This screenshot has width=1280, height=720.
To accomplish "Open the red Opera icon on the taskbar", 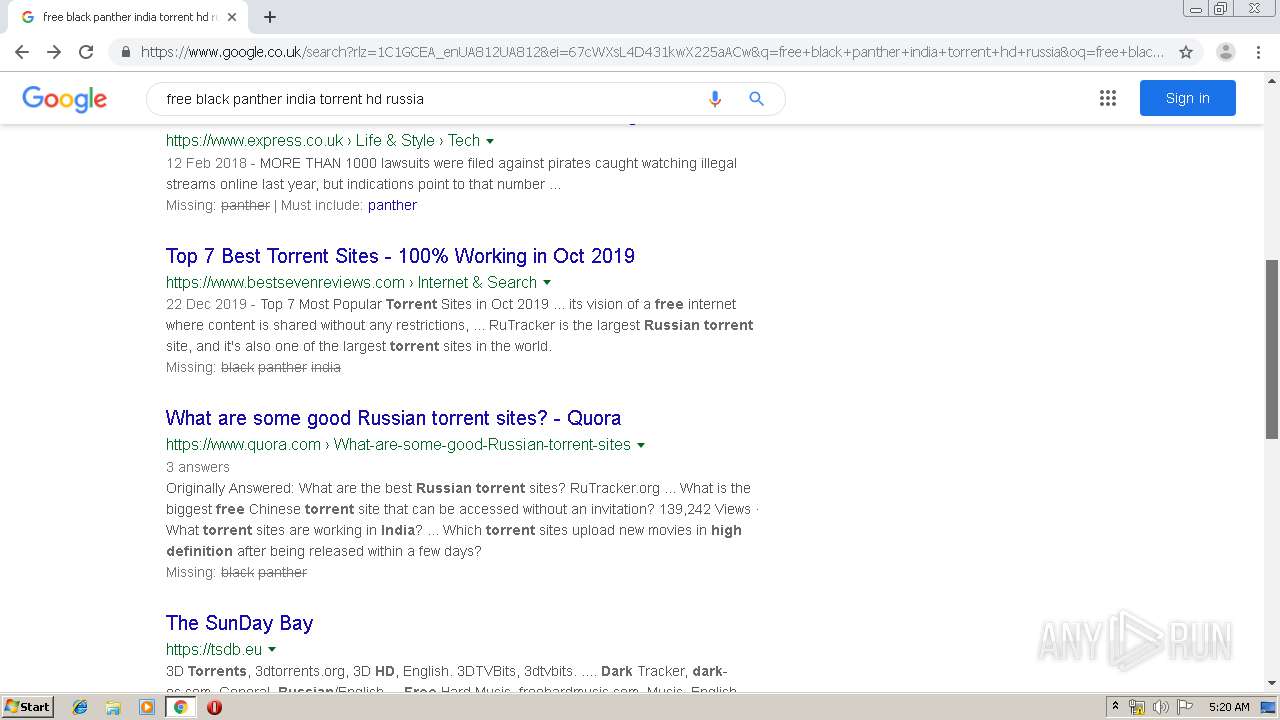I will pyautogui.click(x=214, y=707).
